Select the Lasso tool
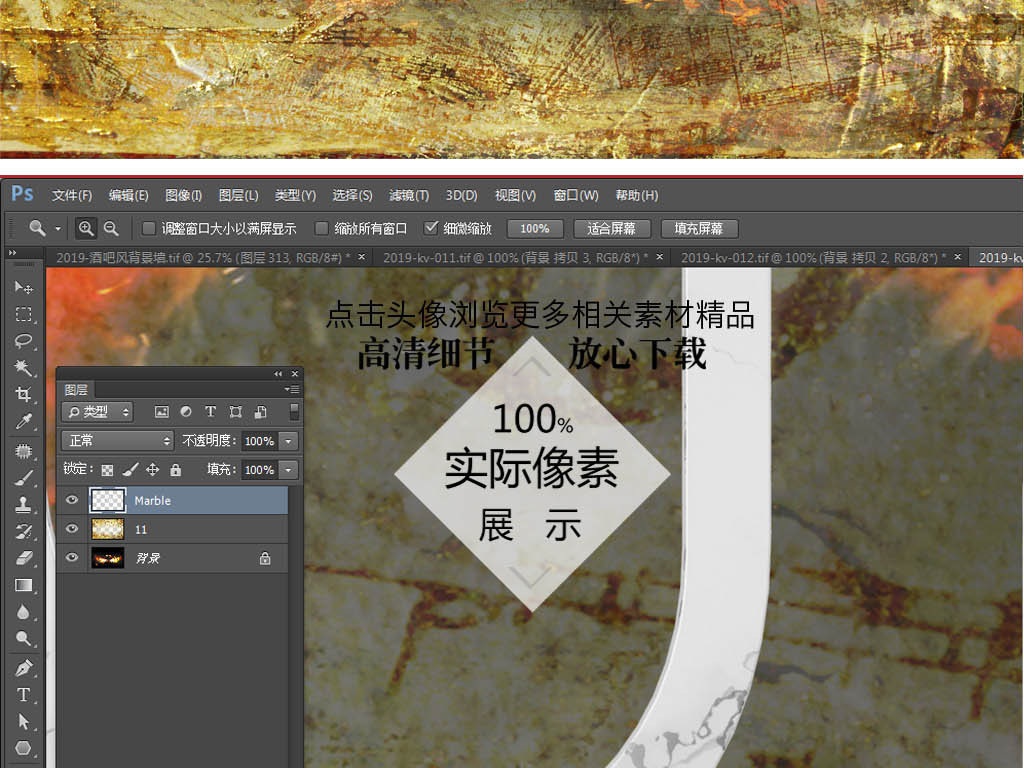 pyautogui.click(x=24, y=341)
